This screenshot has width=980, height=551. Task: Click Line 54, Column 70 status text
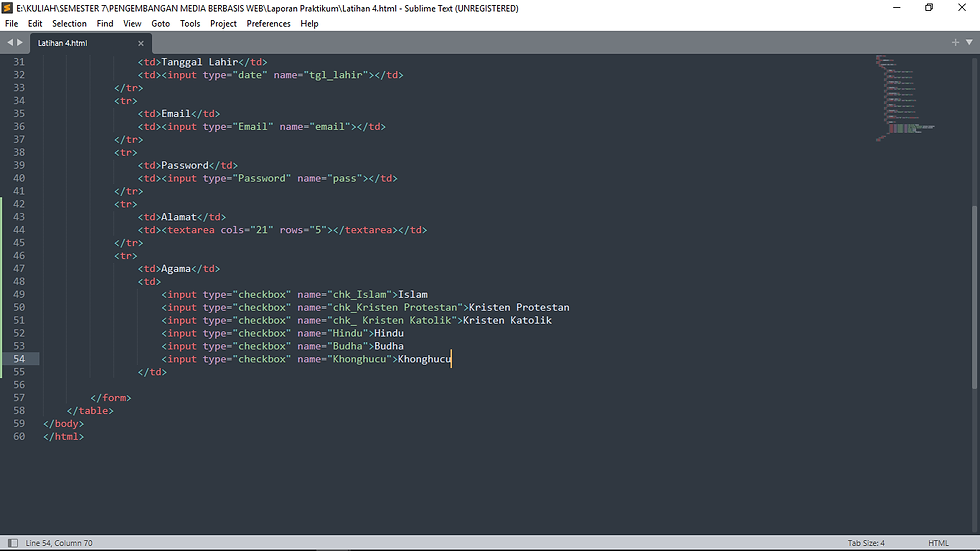[x=59, y=543]
